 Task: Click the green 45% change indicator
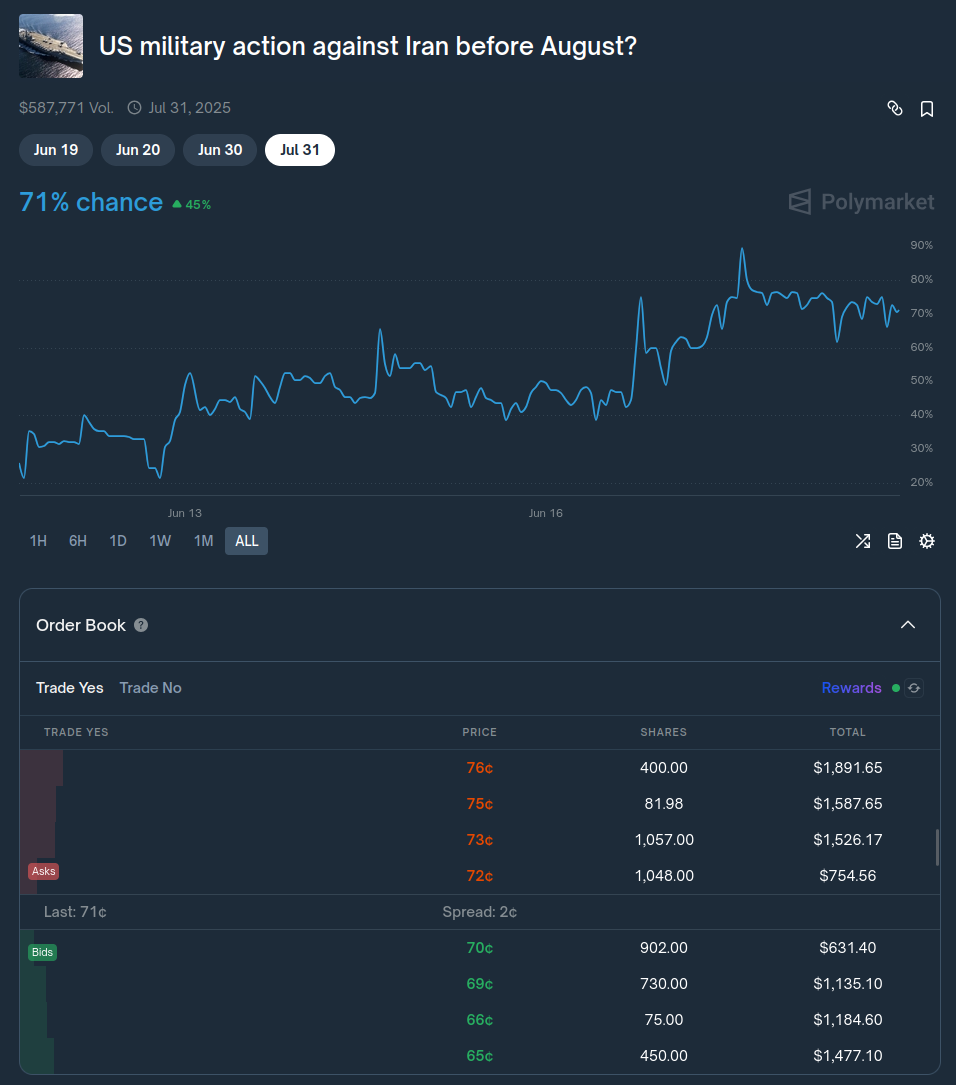[x=192, y=205]
